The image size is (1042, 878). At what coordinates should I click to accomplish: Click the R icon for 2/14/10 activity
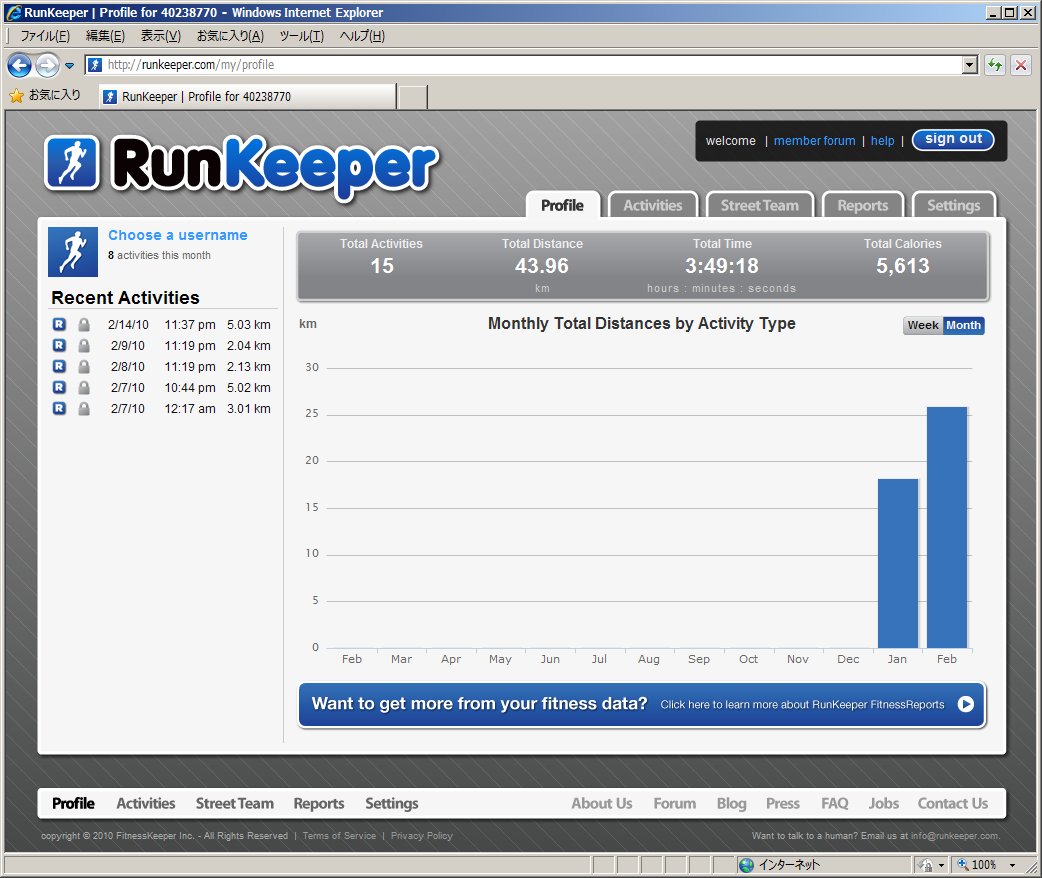(x=59, y=325)
